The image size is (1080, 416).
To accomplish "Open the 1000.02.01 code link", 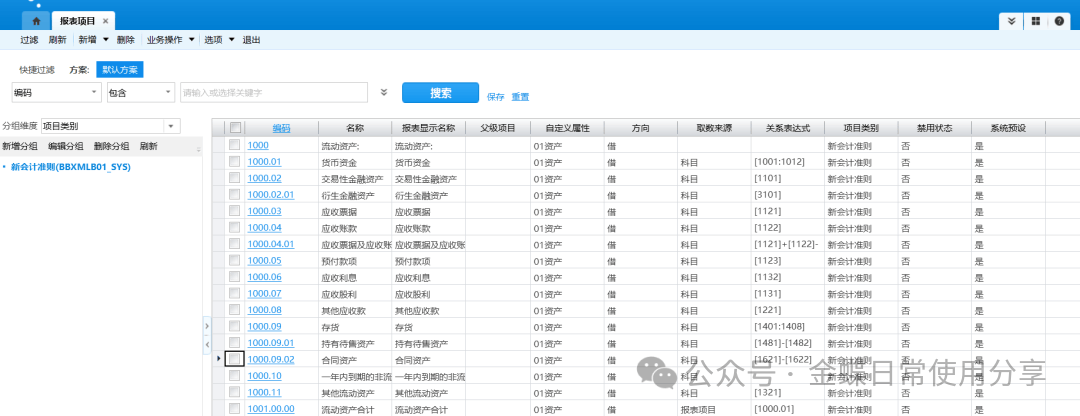I will click(270, 195).
